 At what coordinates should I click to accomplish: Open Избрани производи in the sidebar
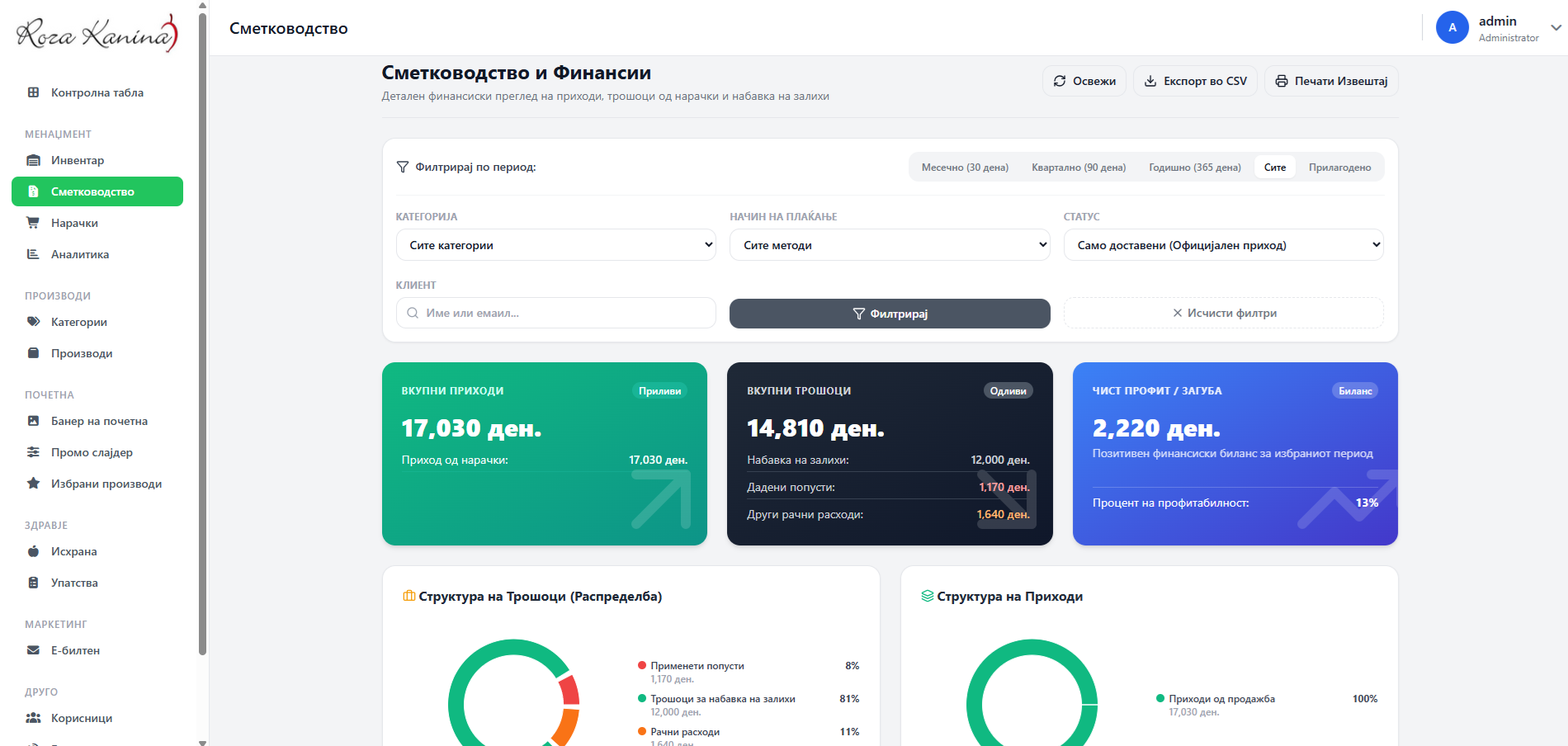pos(97,484)
